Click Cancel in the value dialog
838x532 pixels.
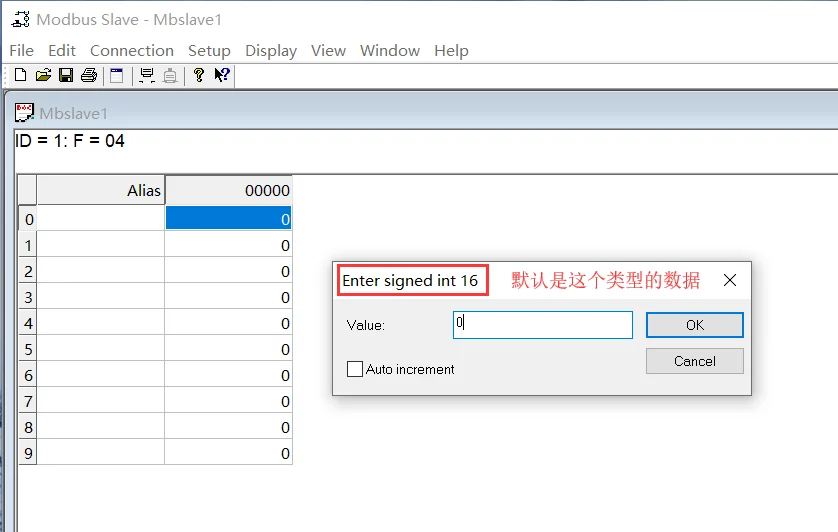(x=694, y=361)
